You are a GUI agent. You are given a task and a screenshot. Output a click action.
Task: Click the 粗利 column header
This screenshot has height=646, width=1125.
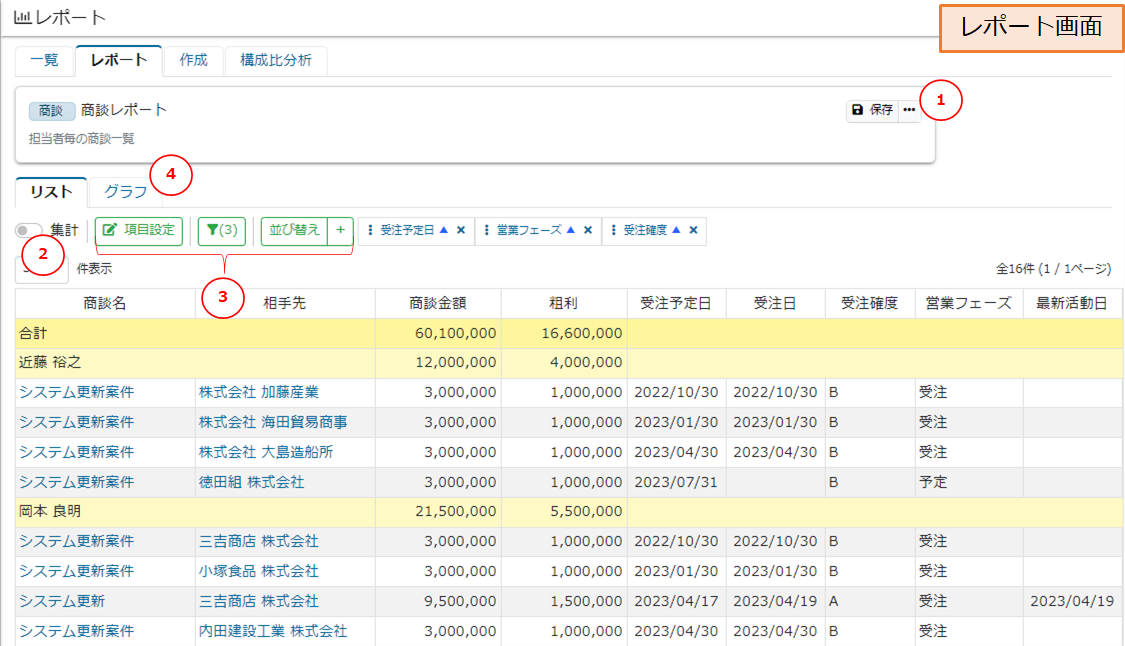pos(564,304)
